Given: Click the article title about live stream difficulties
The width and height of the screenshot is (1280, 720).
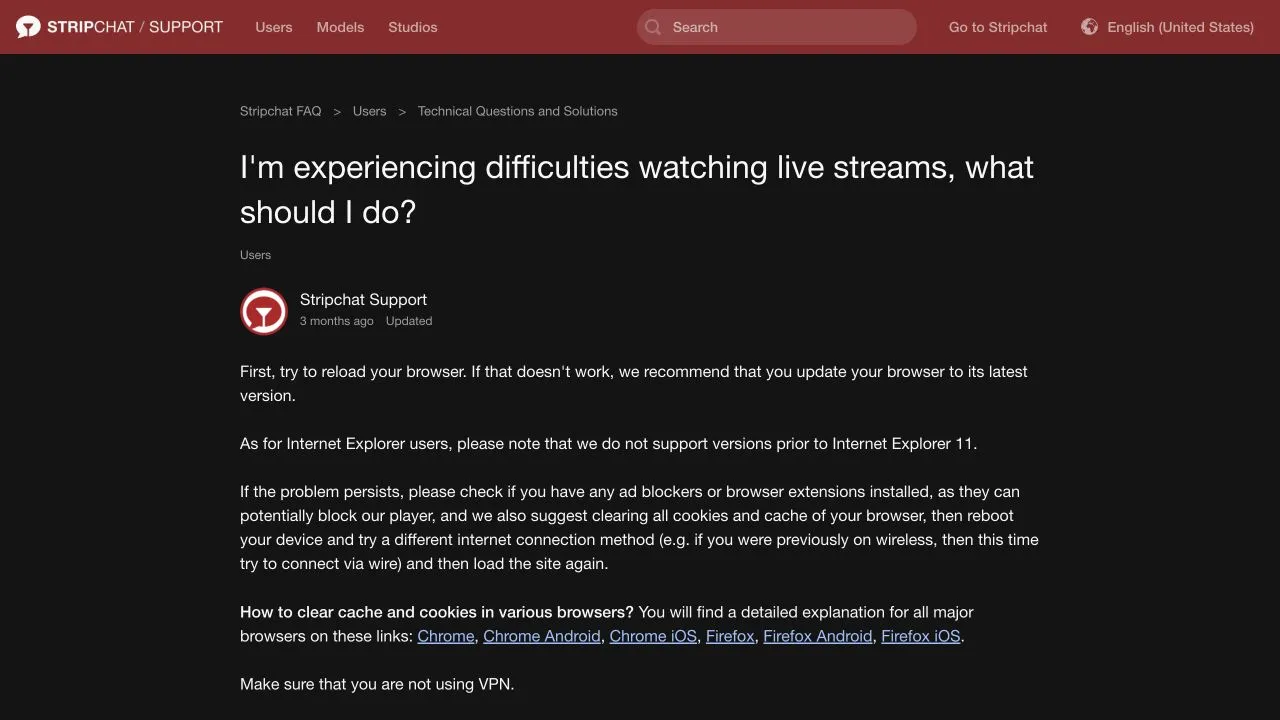Looking at the screenshot, I should pos(637,189).
